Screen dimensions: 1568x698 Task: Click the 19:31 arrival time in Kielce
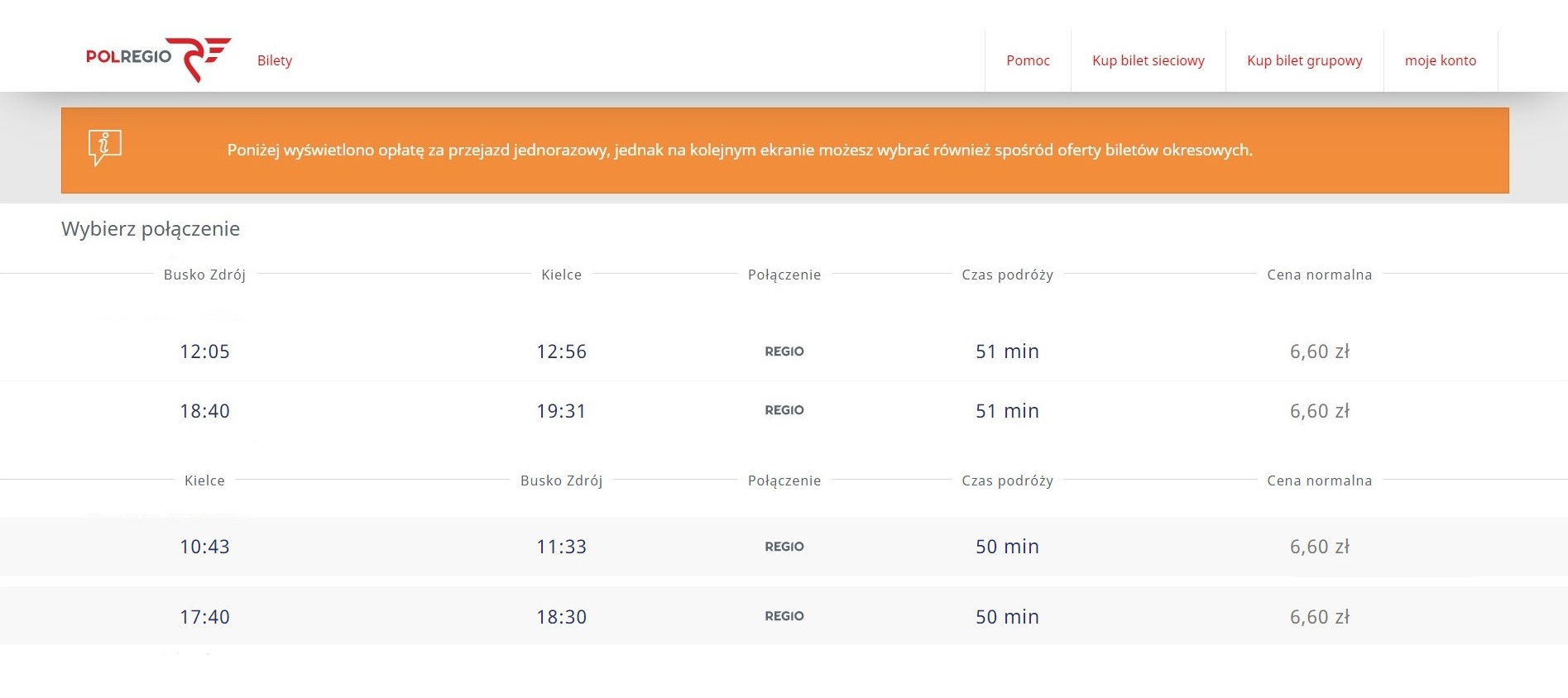tap(561, 411)
